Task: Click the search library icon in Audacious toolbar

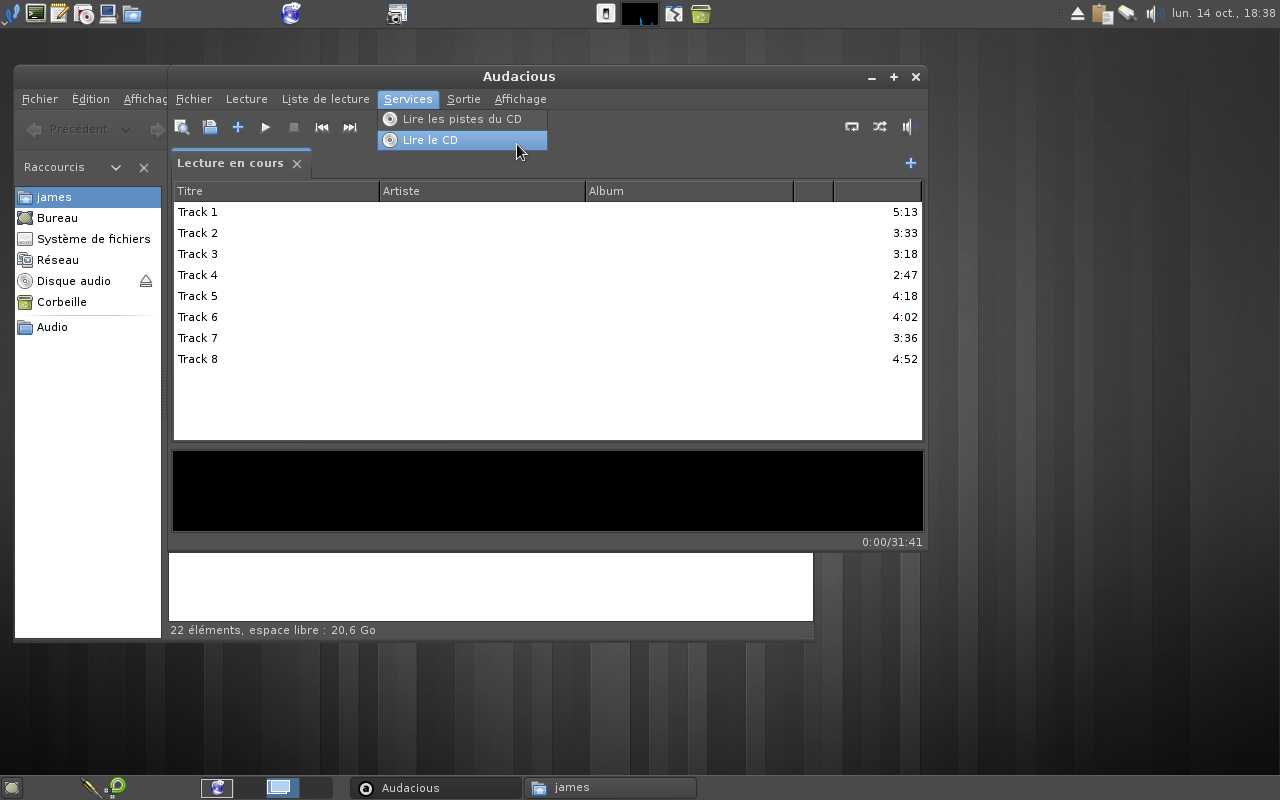Action: tap(182, 127)
